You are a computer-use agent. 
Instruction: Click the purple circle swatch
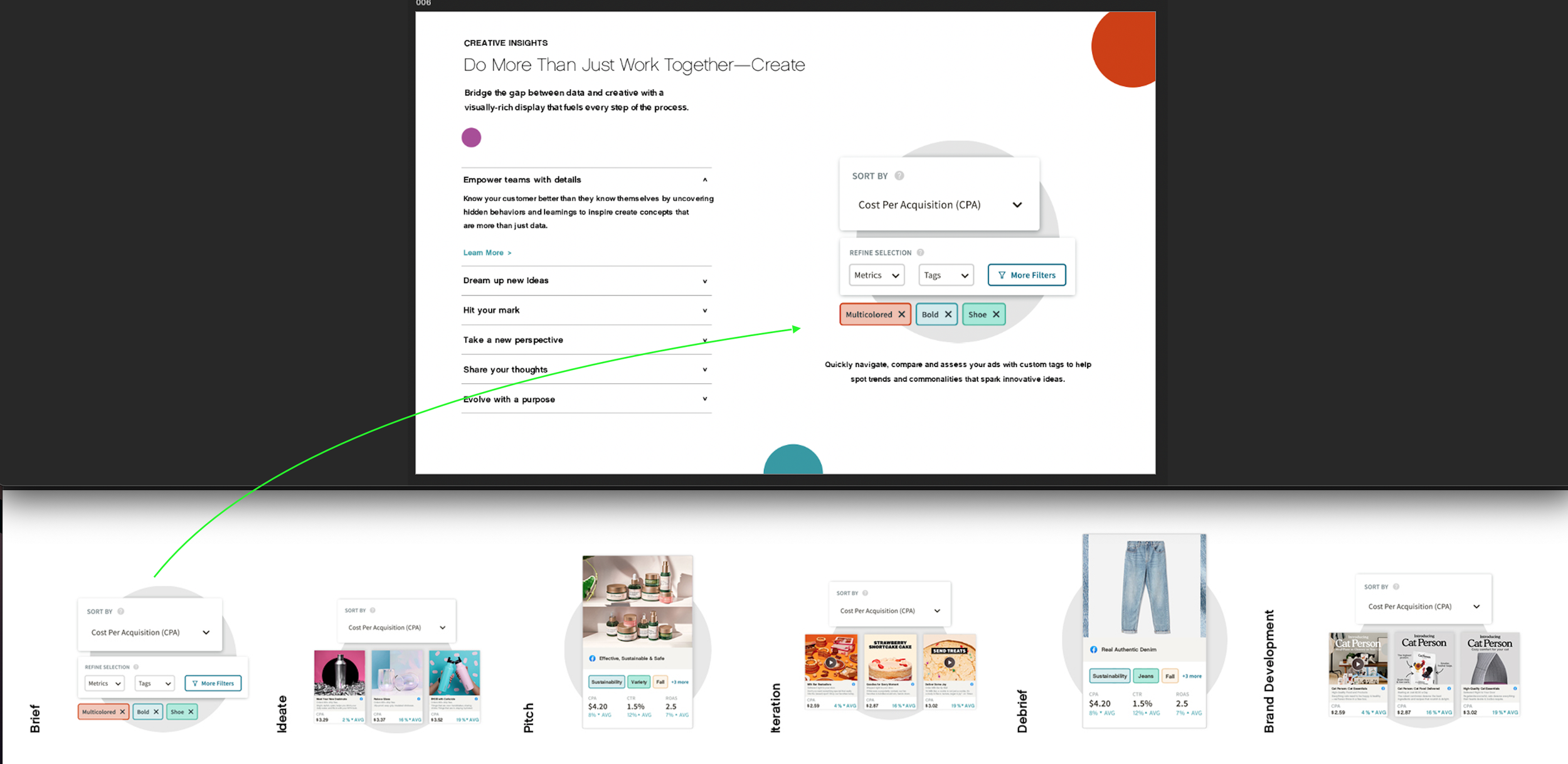(471, 137)
